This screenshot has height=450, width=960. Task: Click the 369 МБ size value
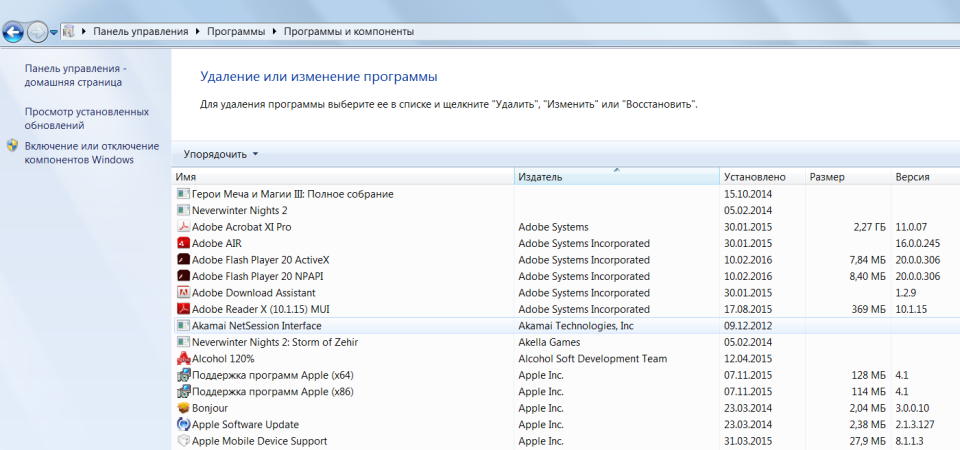(869, 309)
